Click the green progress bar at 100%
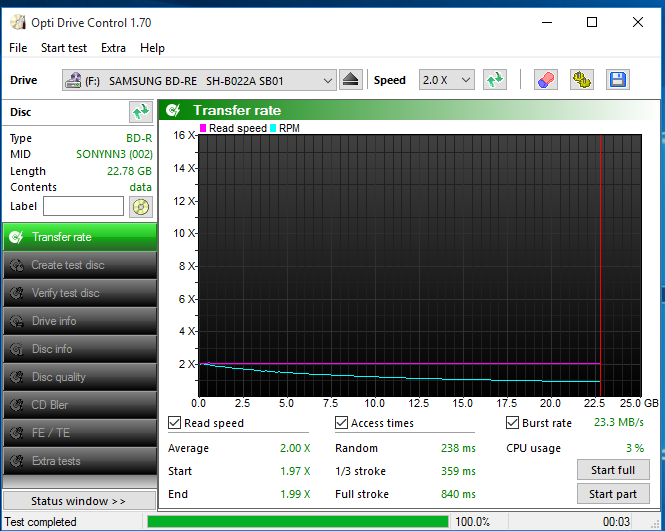 (x=298, y=522)
